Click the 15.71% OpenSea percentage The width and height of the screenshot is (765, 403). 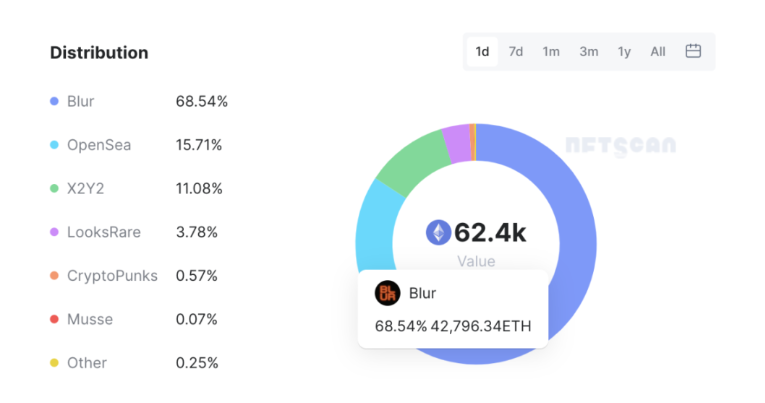[x=199, y=145]
